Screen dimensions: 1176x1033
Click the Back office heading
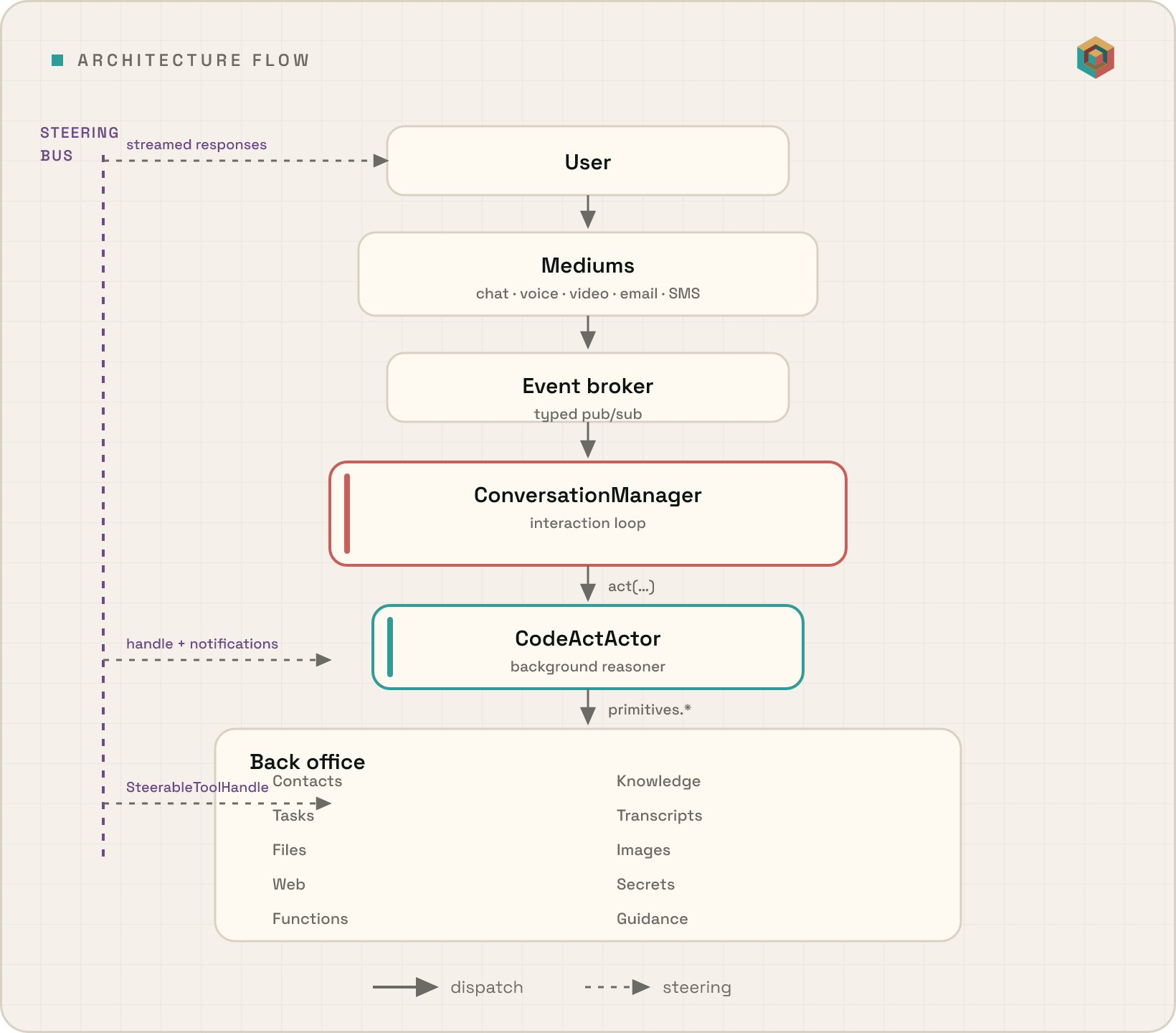[x=307, y=762]
